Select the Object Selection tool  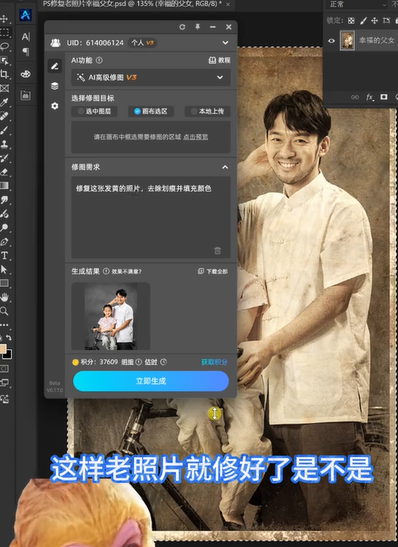coord(4,61)
